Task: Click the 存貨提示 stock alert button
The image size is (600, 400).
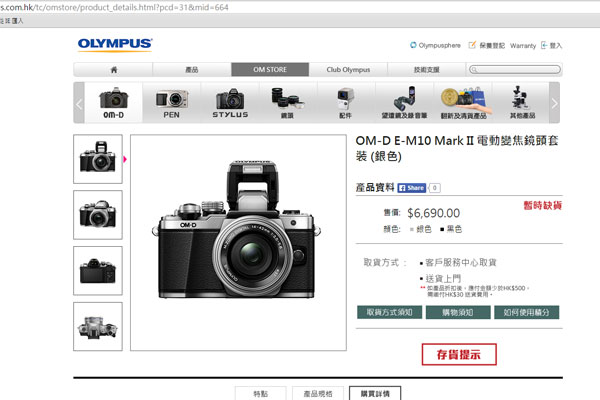Action: [x=459, y=354]
